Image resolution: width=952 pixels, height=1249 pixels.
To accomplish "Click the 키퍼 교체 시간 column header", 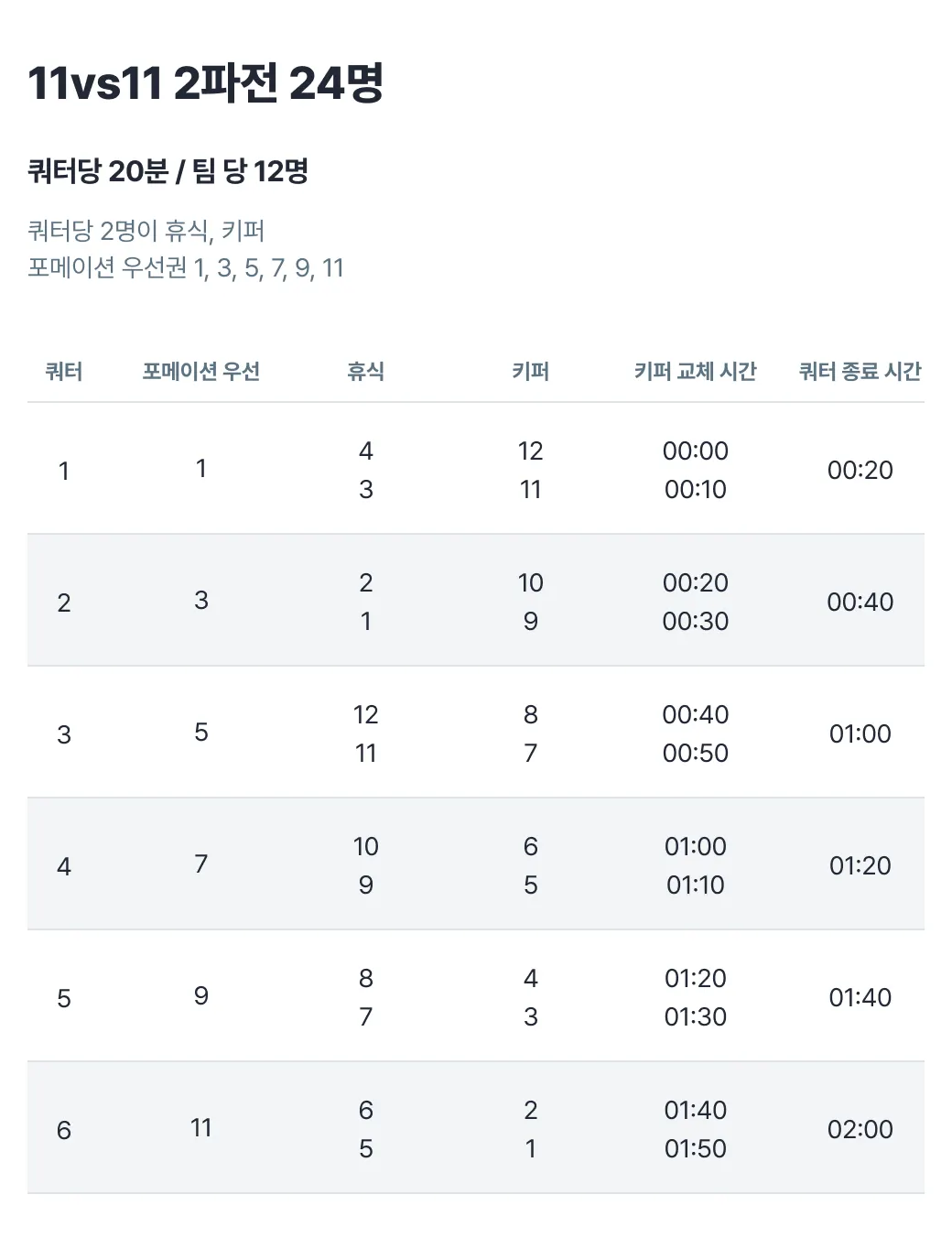I will [695, 371].
